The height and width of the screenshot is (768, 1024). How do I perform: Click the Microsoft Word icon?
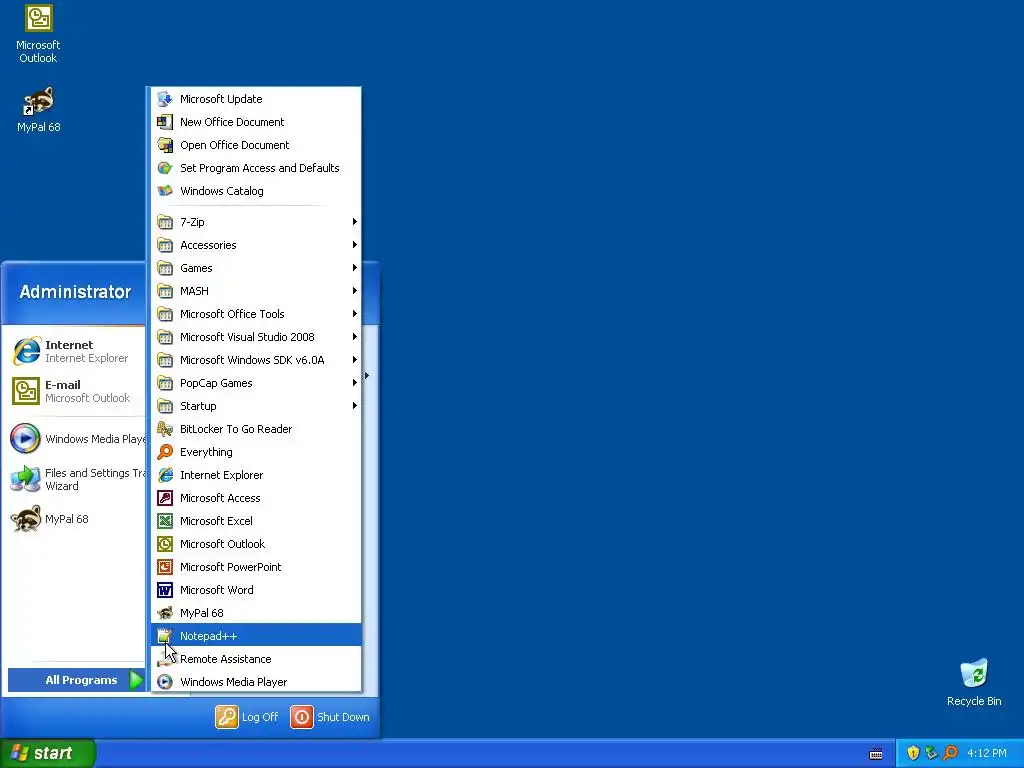click(x=165, y=590)
